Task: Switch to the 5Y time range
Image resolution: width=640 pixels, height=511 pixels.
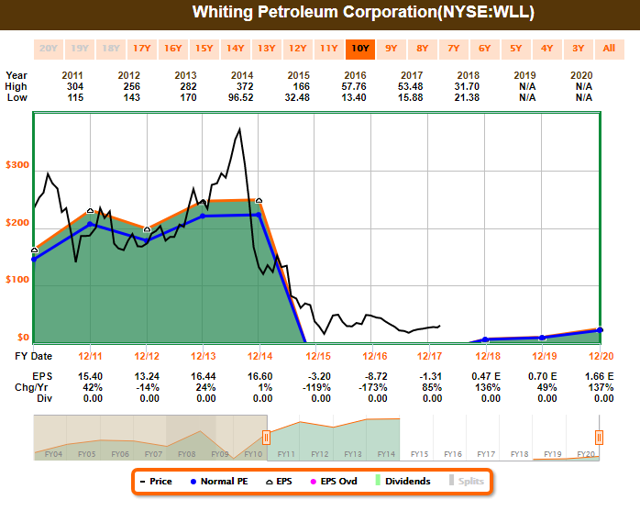Action: click(x=516, y=49)
